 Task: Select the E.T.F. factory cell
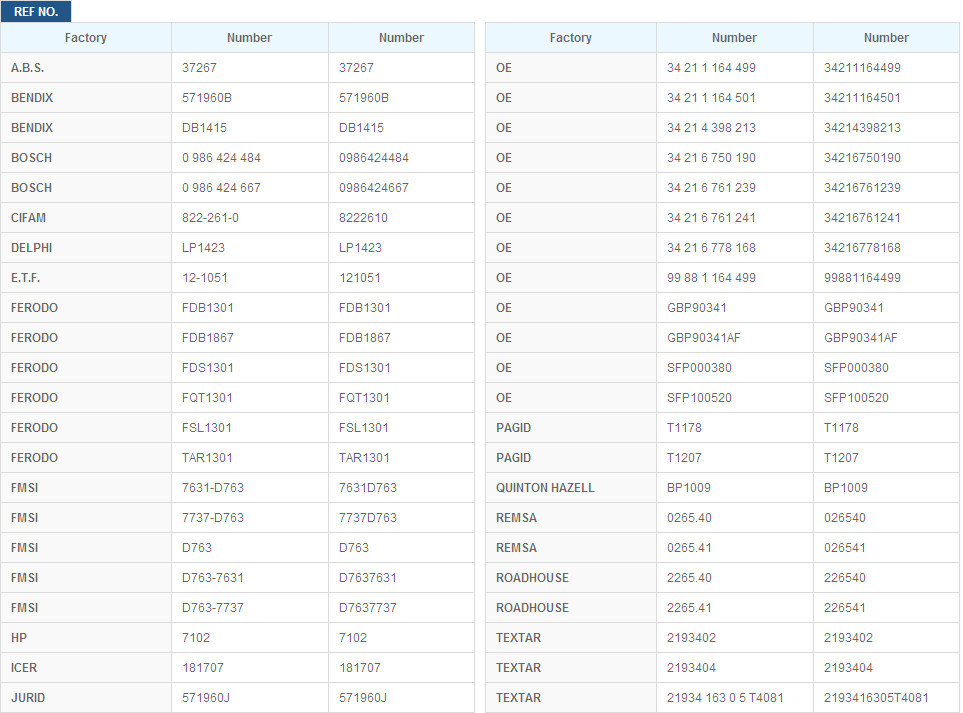coord(28,278)
